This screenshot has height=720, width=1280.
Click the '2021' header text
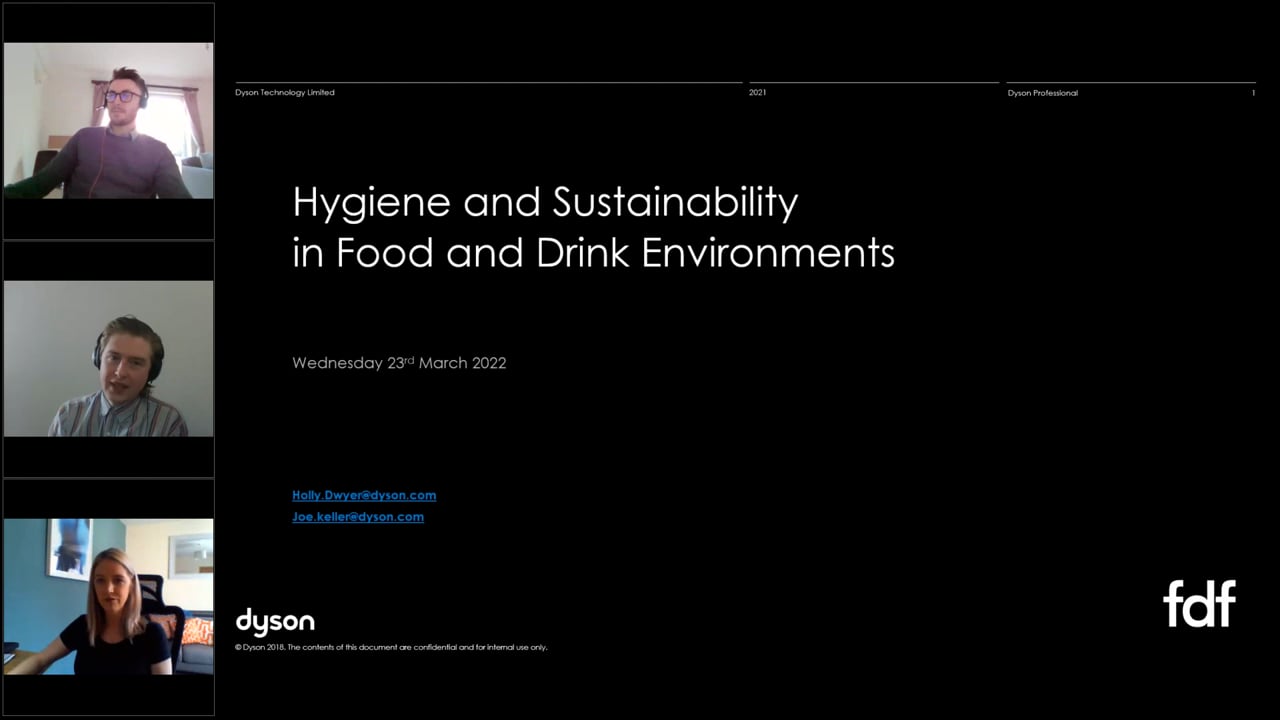[758, 93]
